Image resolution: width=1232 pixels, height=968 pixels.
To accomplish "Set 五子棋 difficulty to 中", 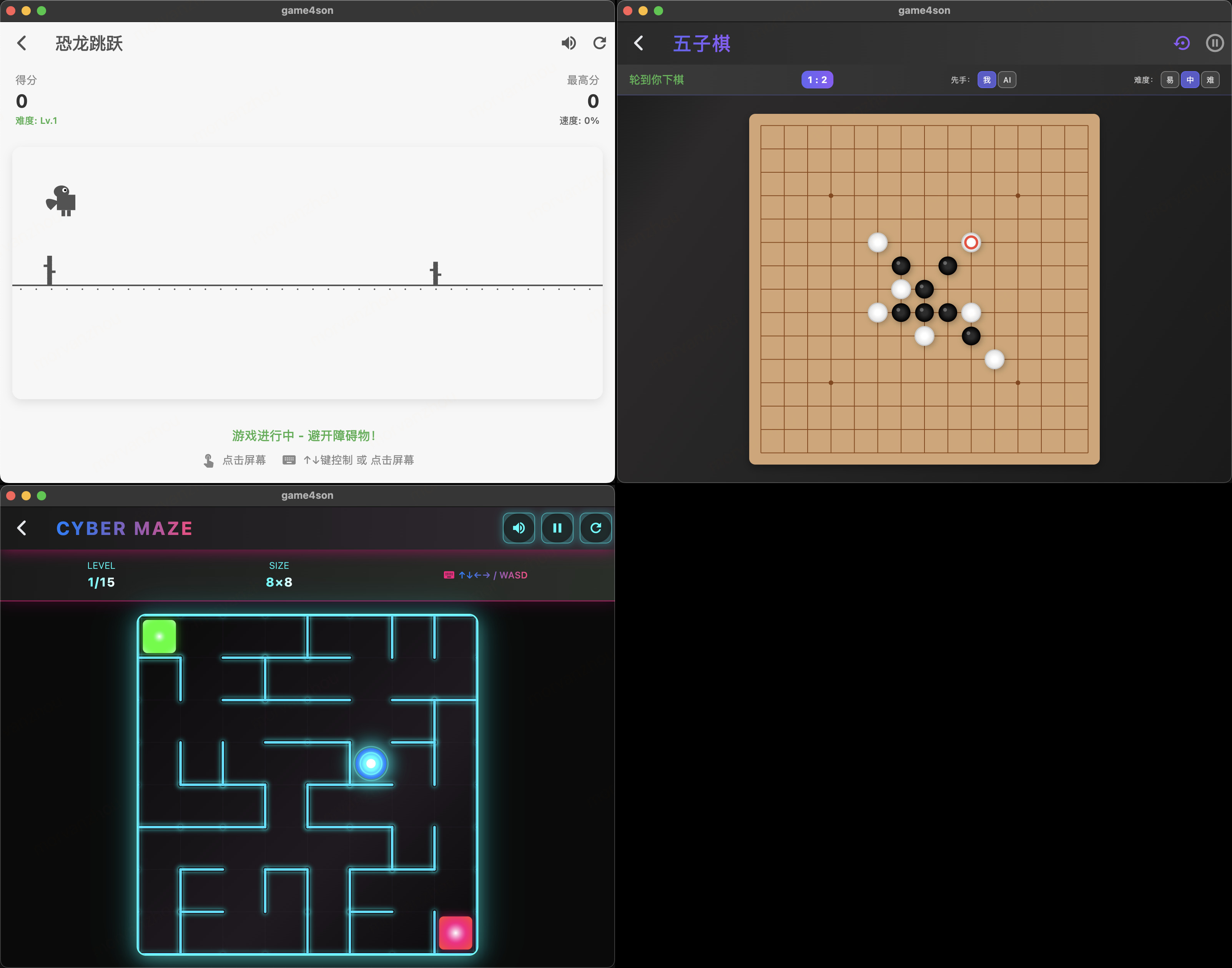I will coord(1190,80).
